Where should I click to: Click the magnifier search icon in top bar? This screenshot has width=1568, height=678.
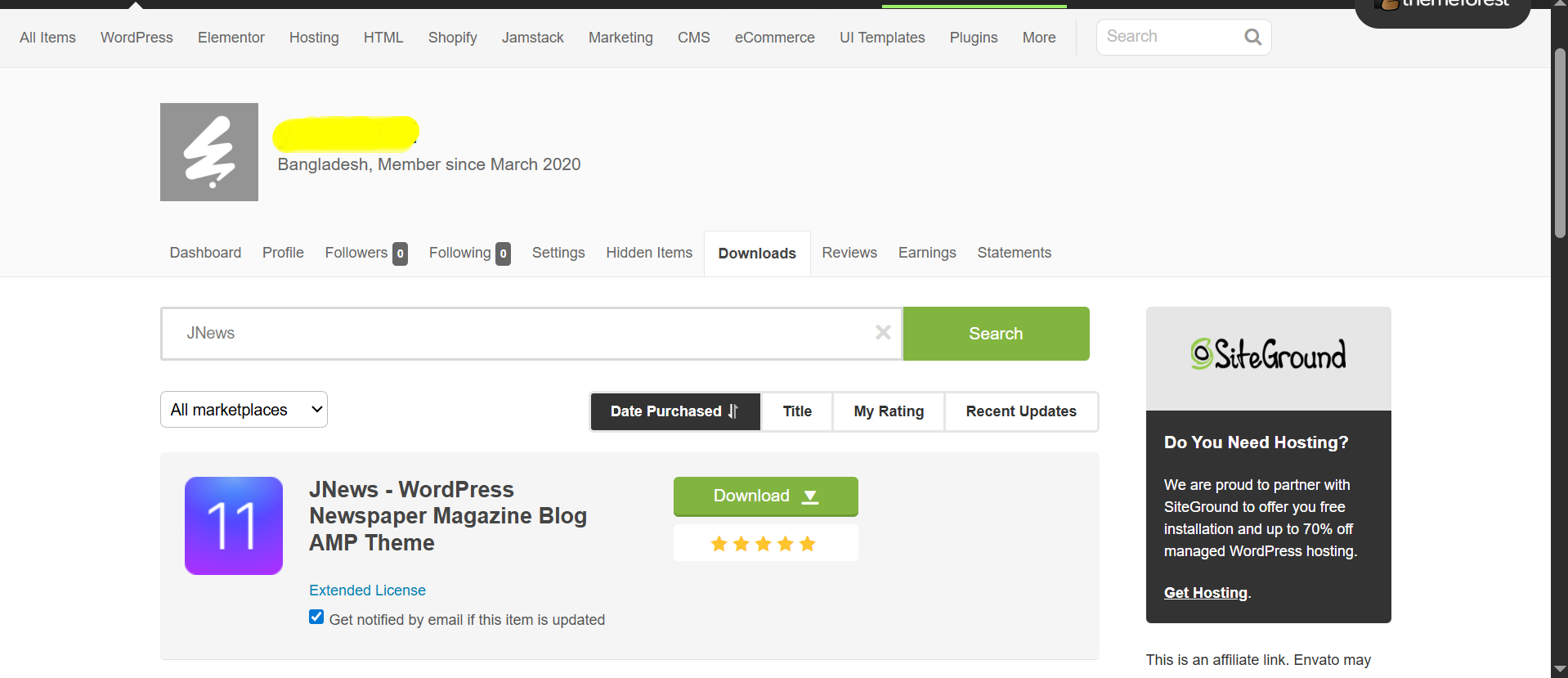tap(1252, 37)
